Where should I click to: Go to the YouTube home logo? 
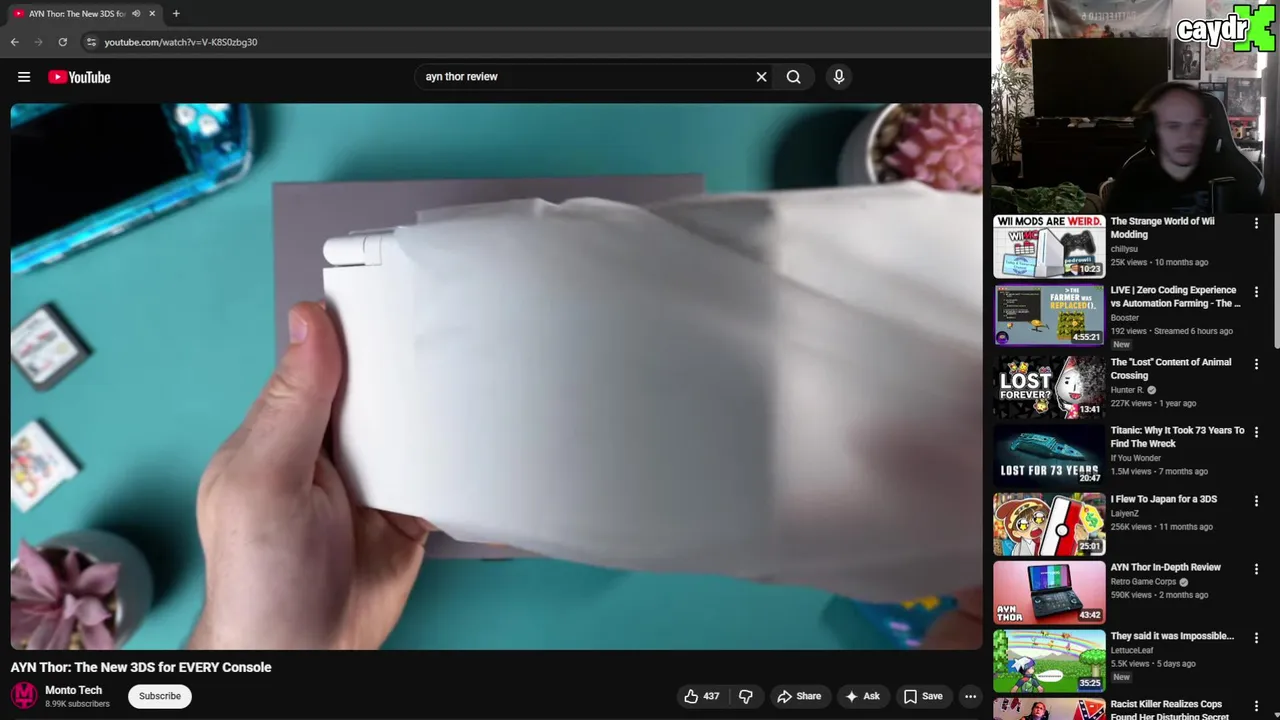tap(79, 77)
